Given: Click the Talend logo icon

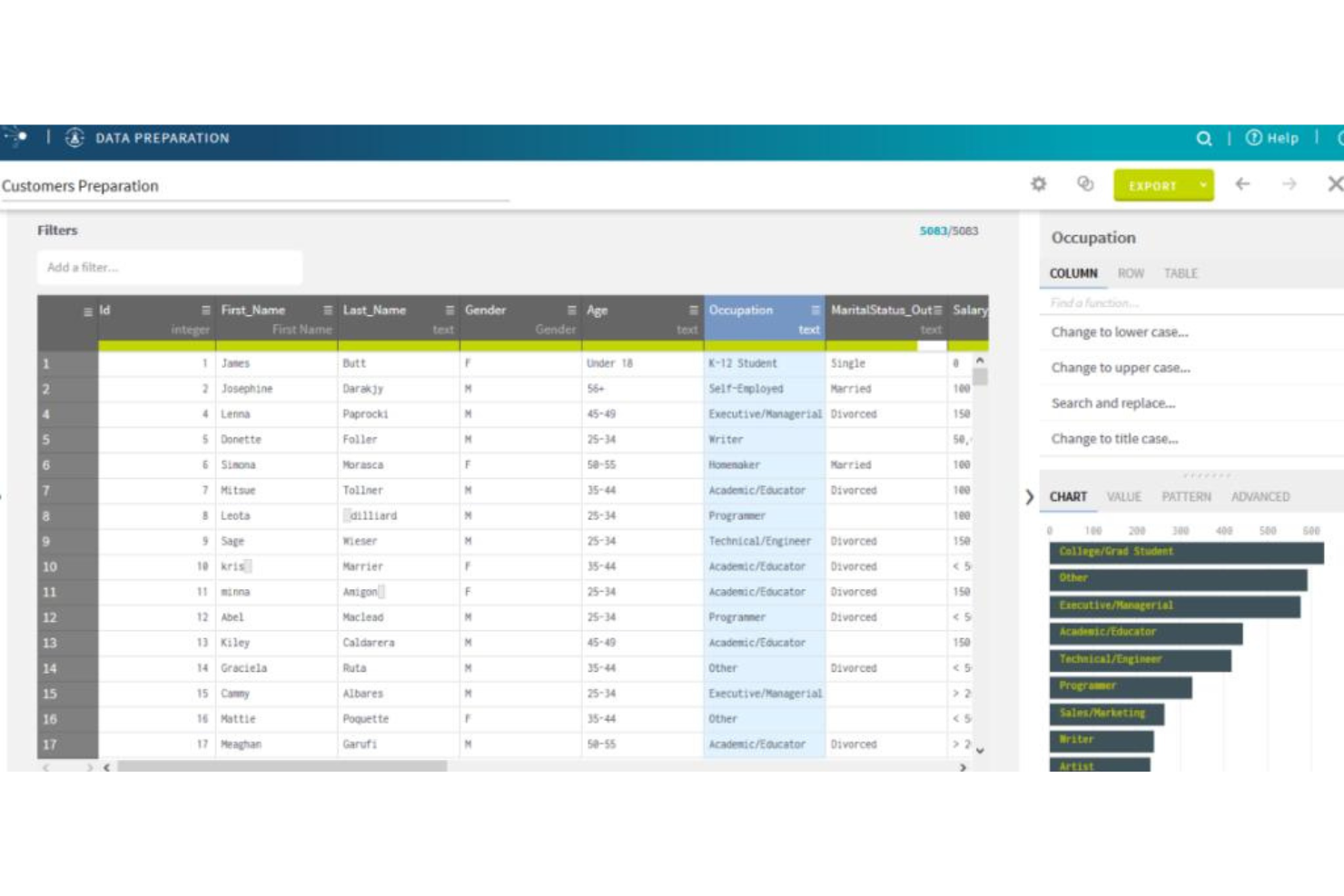Looking at the screenshot, I should 15,138.
